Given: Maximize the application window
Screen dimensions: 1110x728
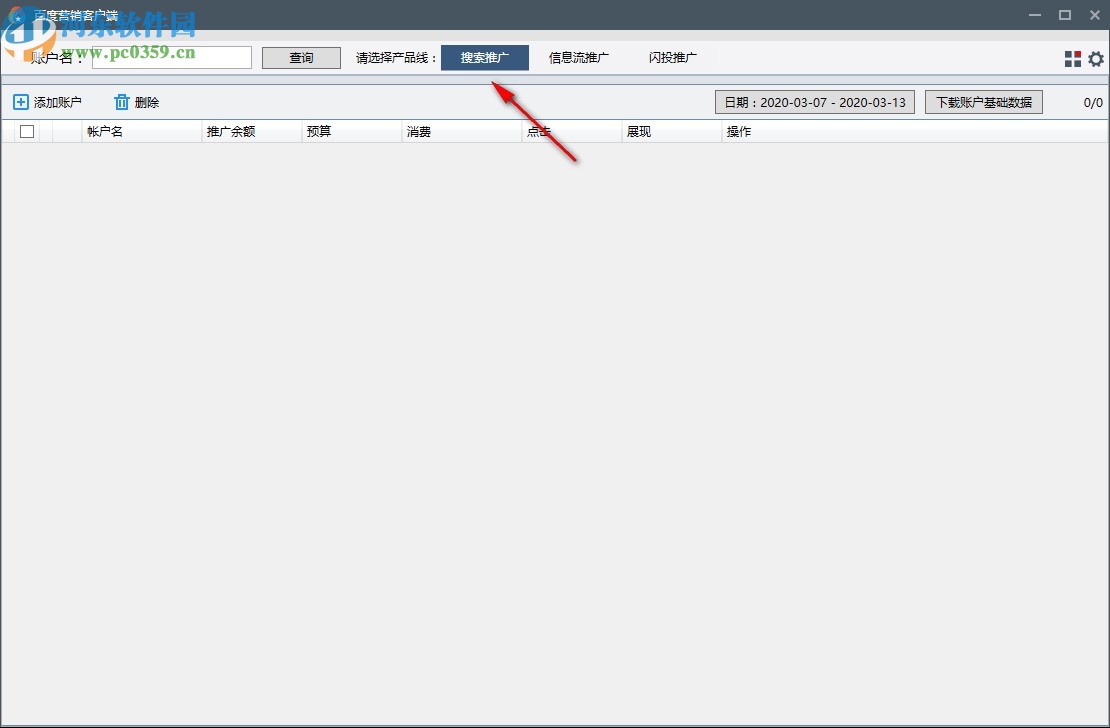Looking at the screenshot, I should point(1065,15).
